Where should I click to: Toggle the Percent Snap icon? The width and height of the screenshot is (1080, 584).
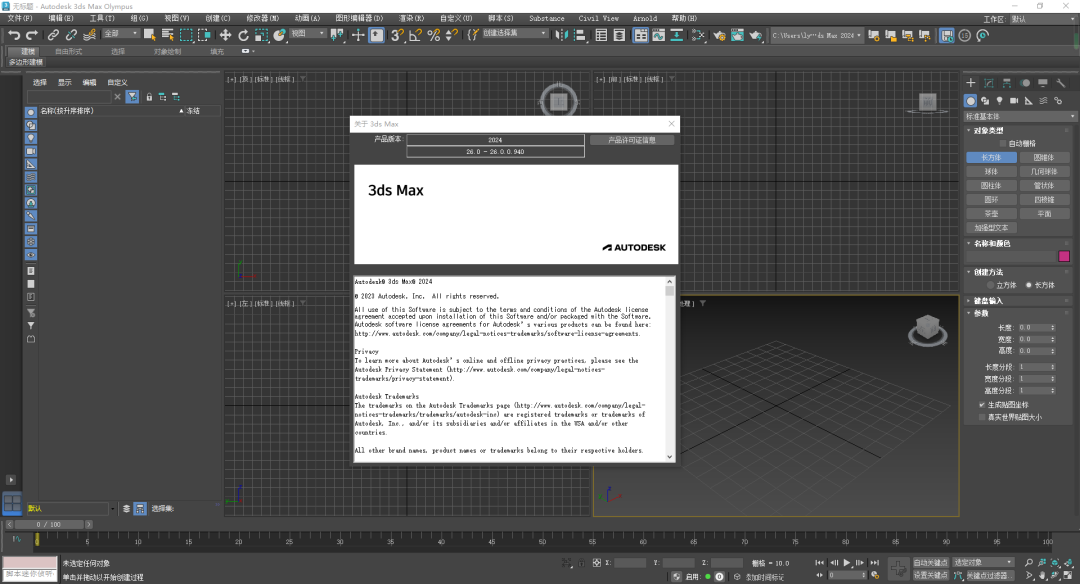point(433,34)
